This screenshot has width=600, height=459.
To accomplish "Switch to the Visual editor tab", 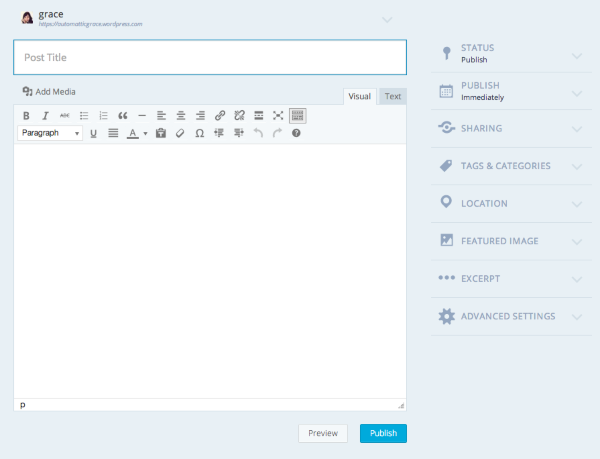I will pos(360,96).
